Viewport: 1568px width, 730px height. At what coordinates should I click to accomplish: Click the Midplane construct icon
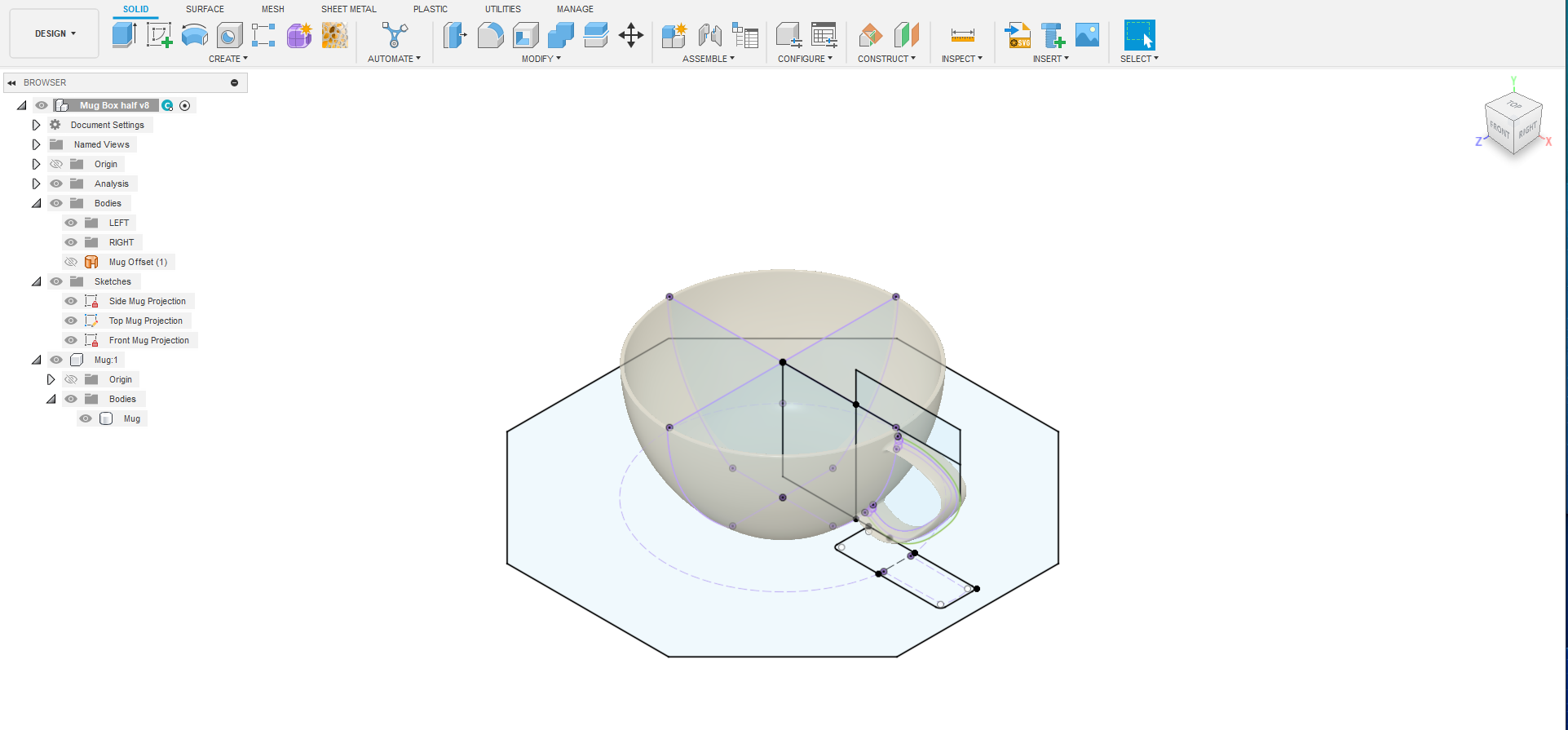[x=906, y=35]
